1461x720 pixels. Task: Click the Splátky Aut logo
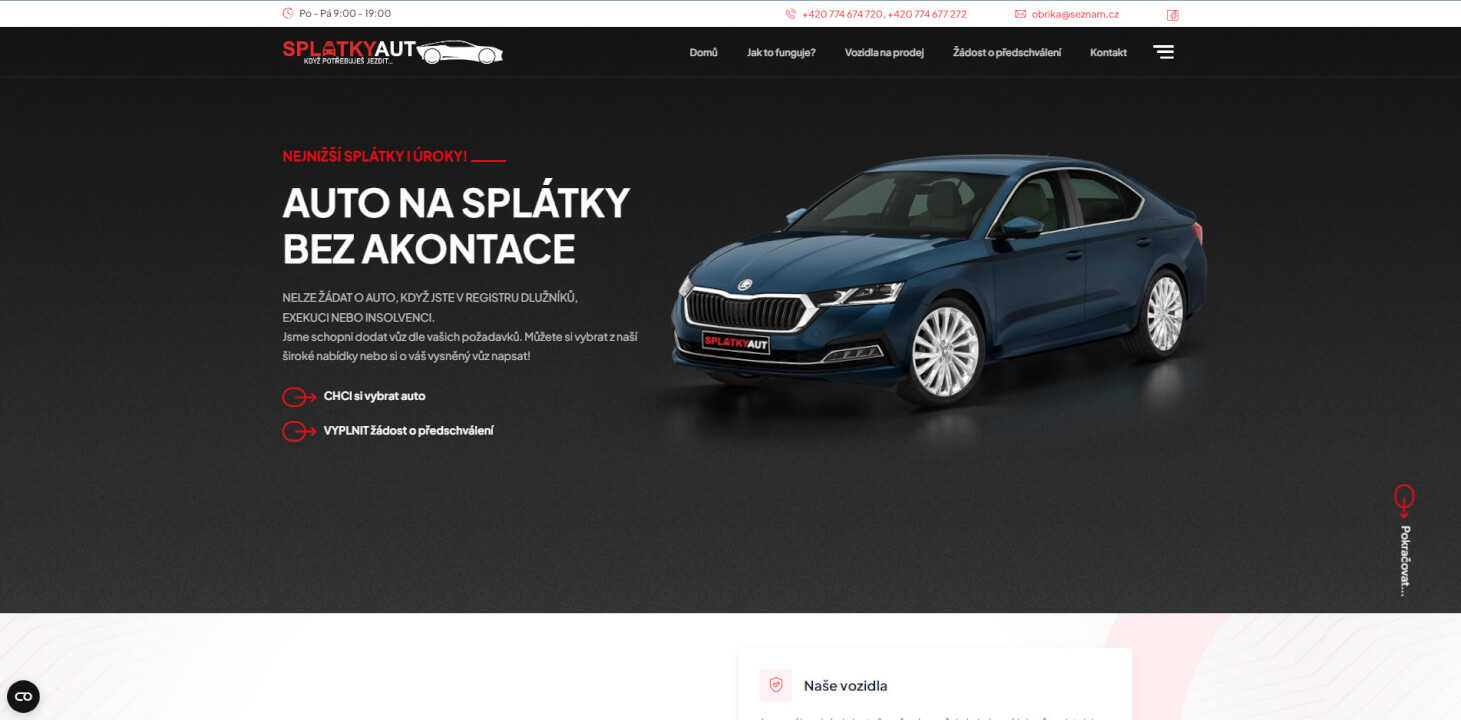tap(392, 52)
